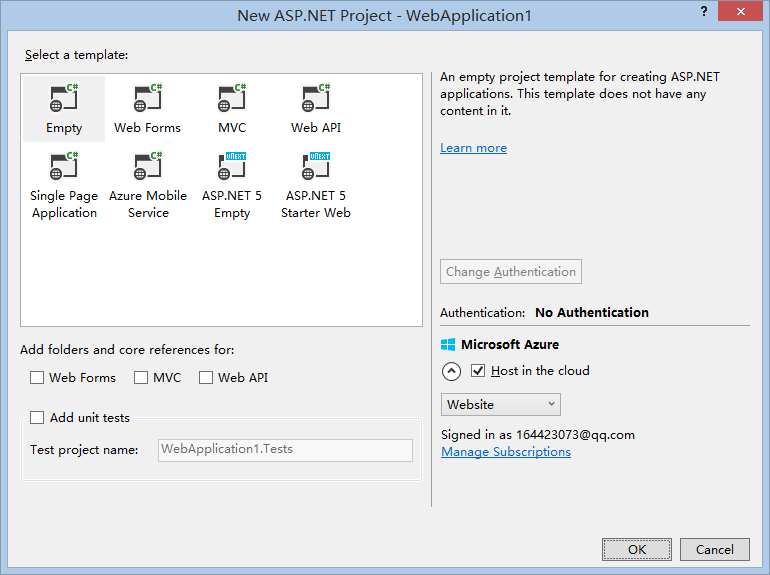This screenshot has width=770, height=575.
Task: Click the dialog title bar text
Action: [385, 16]
